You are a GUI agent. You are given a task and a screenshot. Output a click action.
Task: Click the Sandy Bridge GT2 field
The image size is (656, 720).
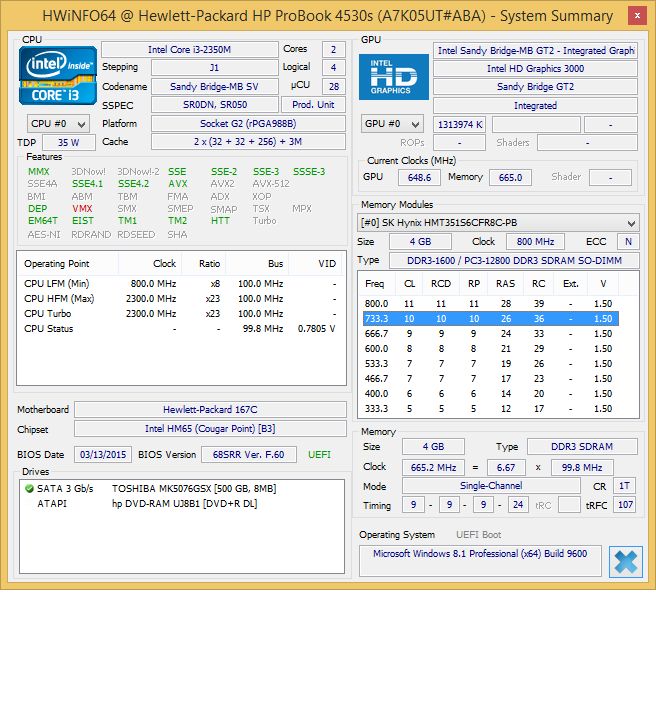point(535,87)
